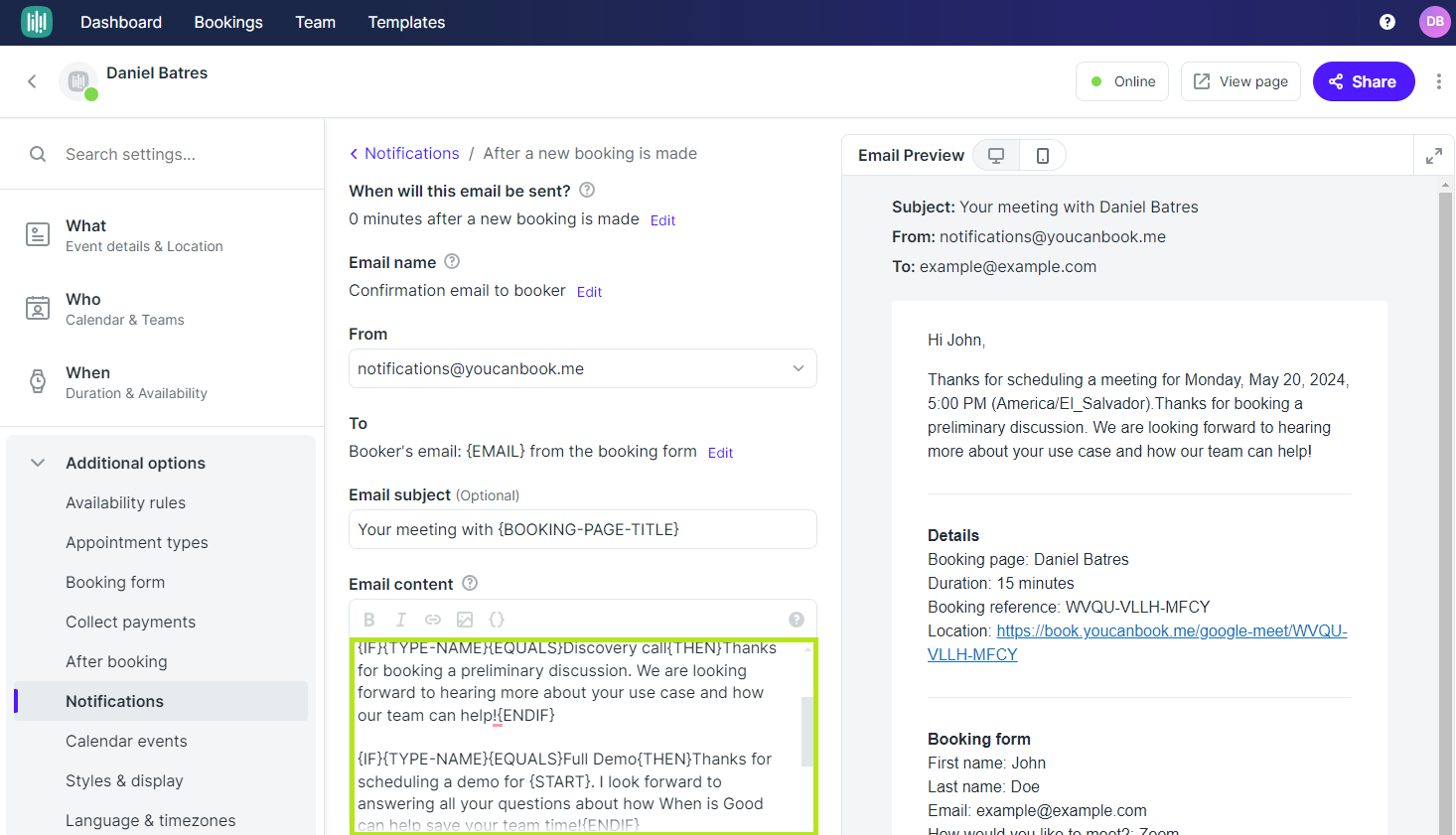Click the search magnifier icon

coord(38,154)
